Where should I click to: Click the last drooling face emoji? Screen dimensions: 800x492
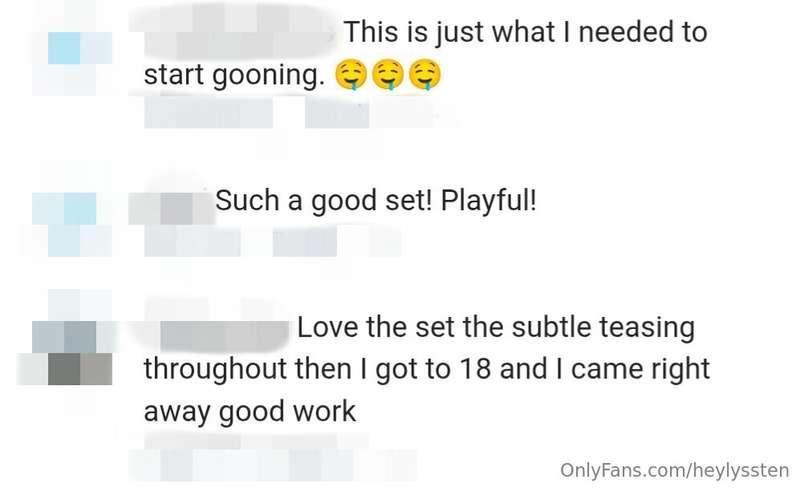pyautogui.click(x=425, y=76)
